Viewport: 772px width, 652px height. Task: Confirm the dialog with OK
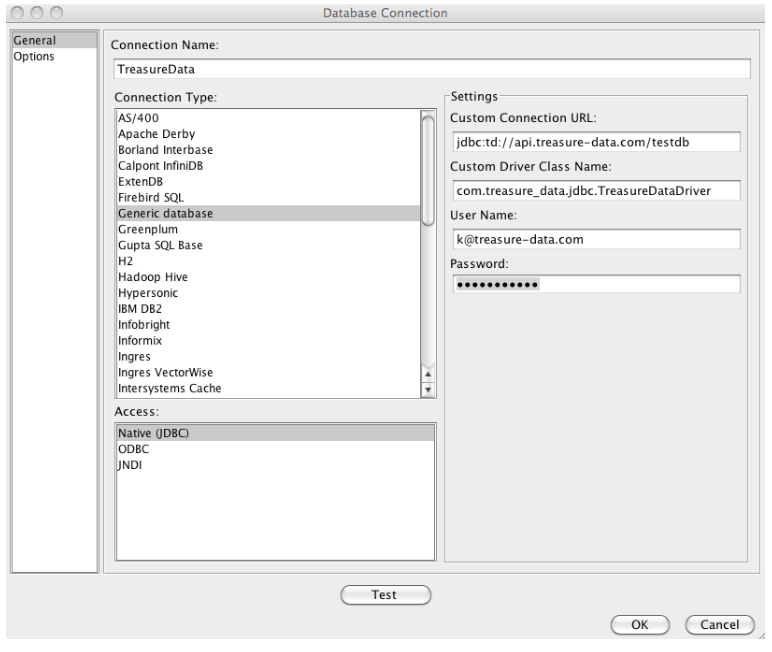point(639,624)
